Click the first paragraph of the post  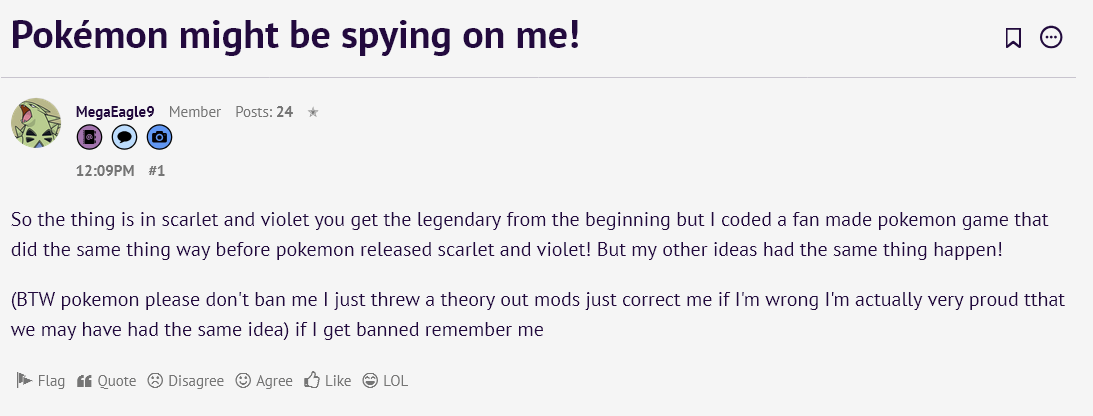pyautogui.click(x=529, y=234)
